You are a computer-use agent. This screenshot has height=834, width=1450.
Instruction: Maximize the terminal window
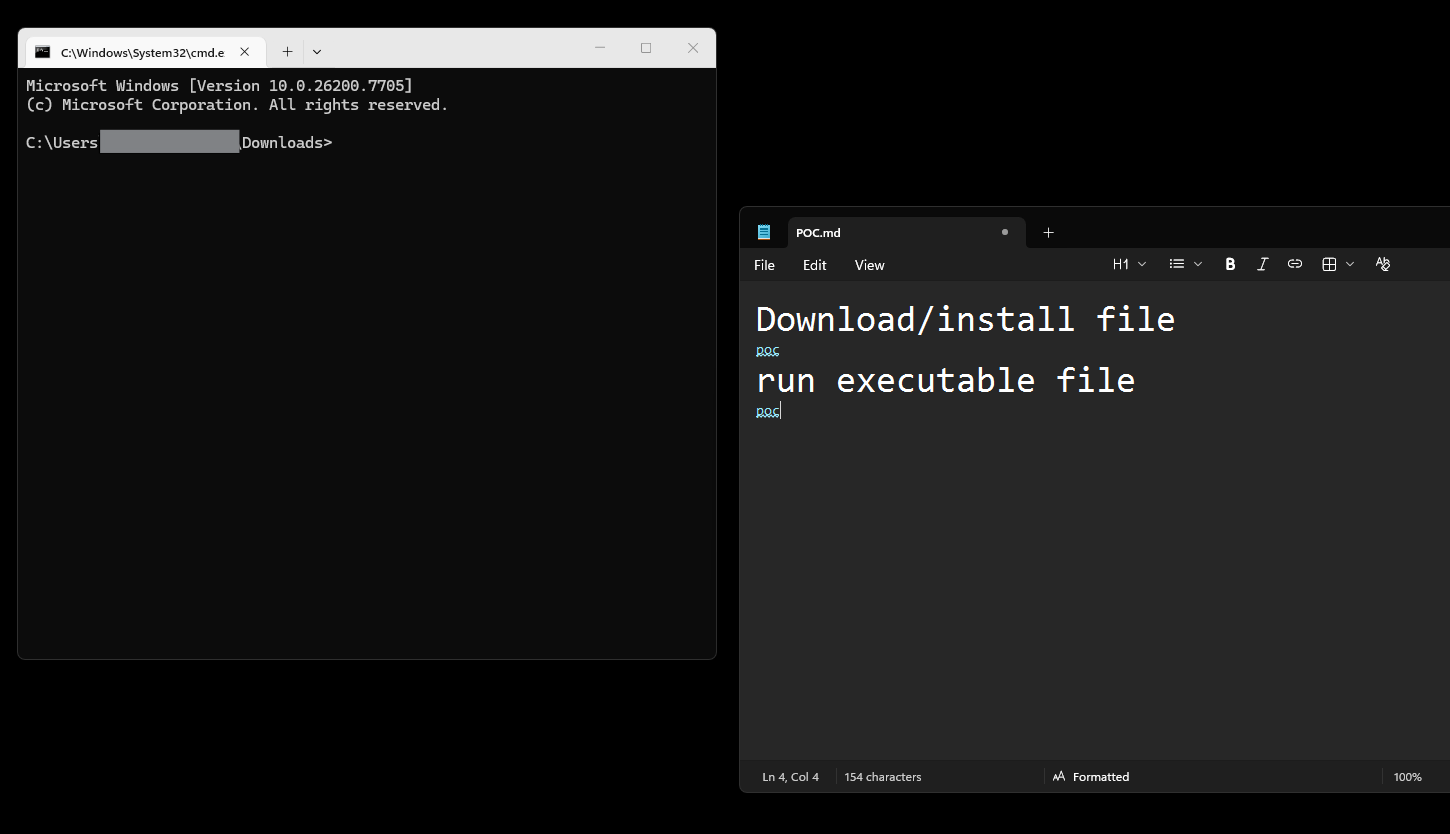click(x=646, y=48)
